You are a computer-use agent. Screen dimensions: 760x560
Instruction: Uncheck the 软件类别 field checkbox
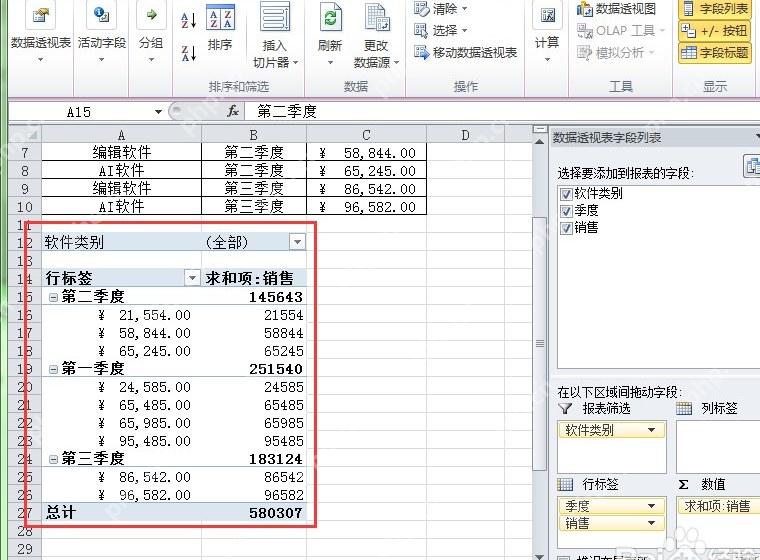(x=566, y=194)
